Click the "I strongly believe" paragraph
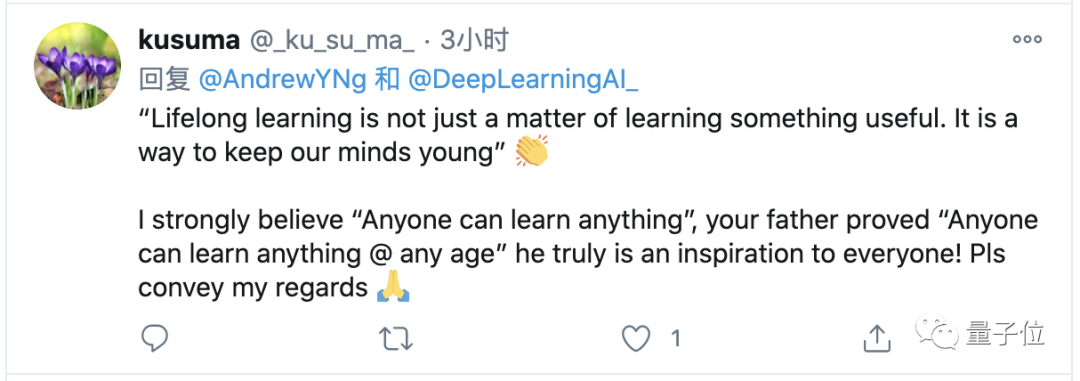The image size is (1080, 381). coord(588,254)
